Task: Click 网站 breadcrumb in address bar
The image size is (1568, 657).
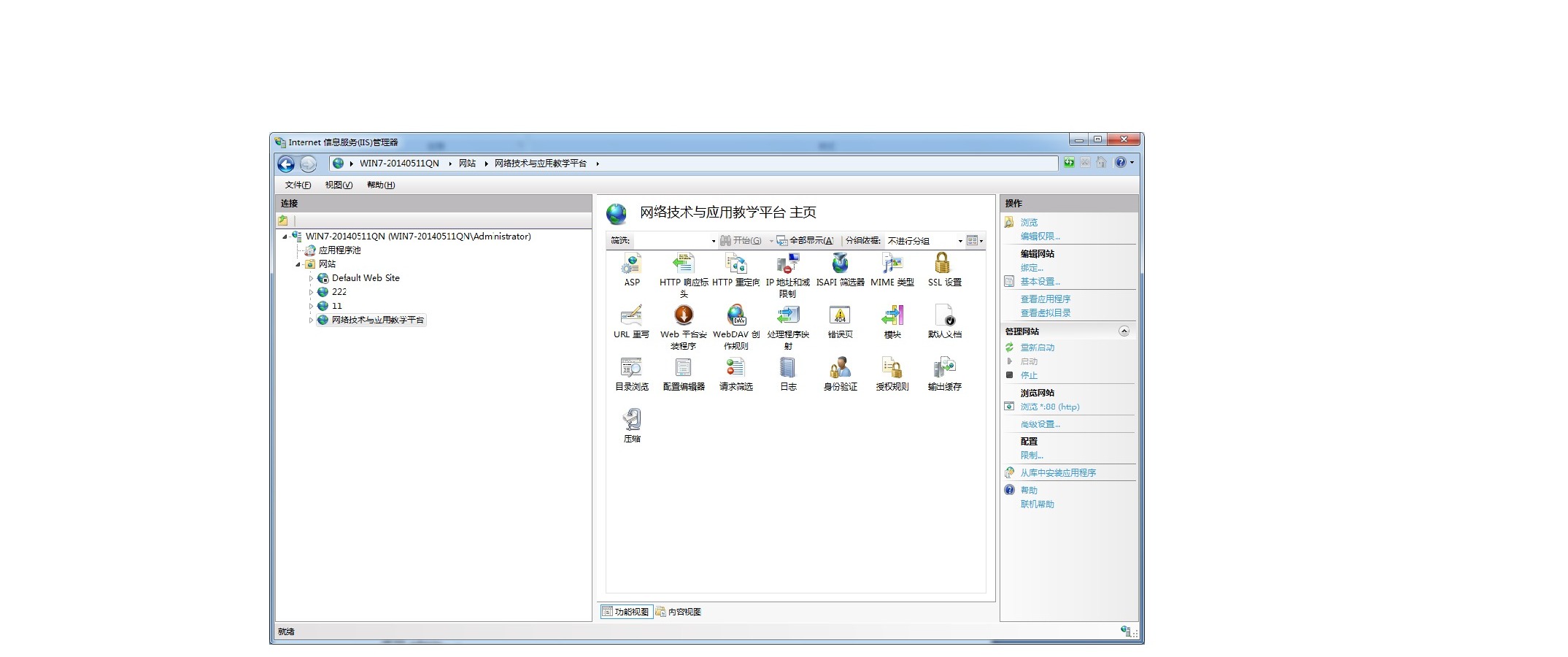Action: point(467,164)
